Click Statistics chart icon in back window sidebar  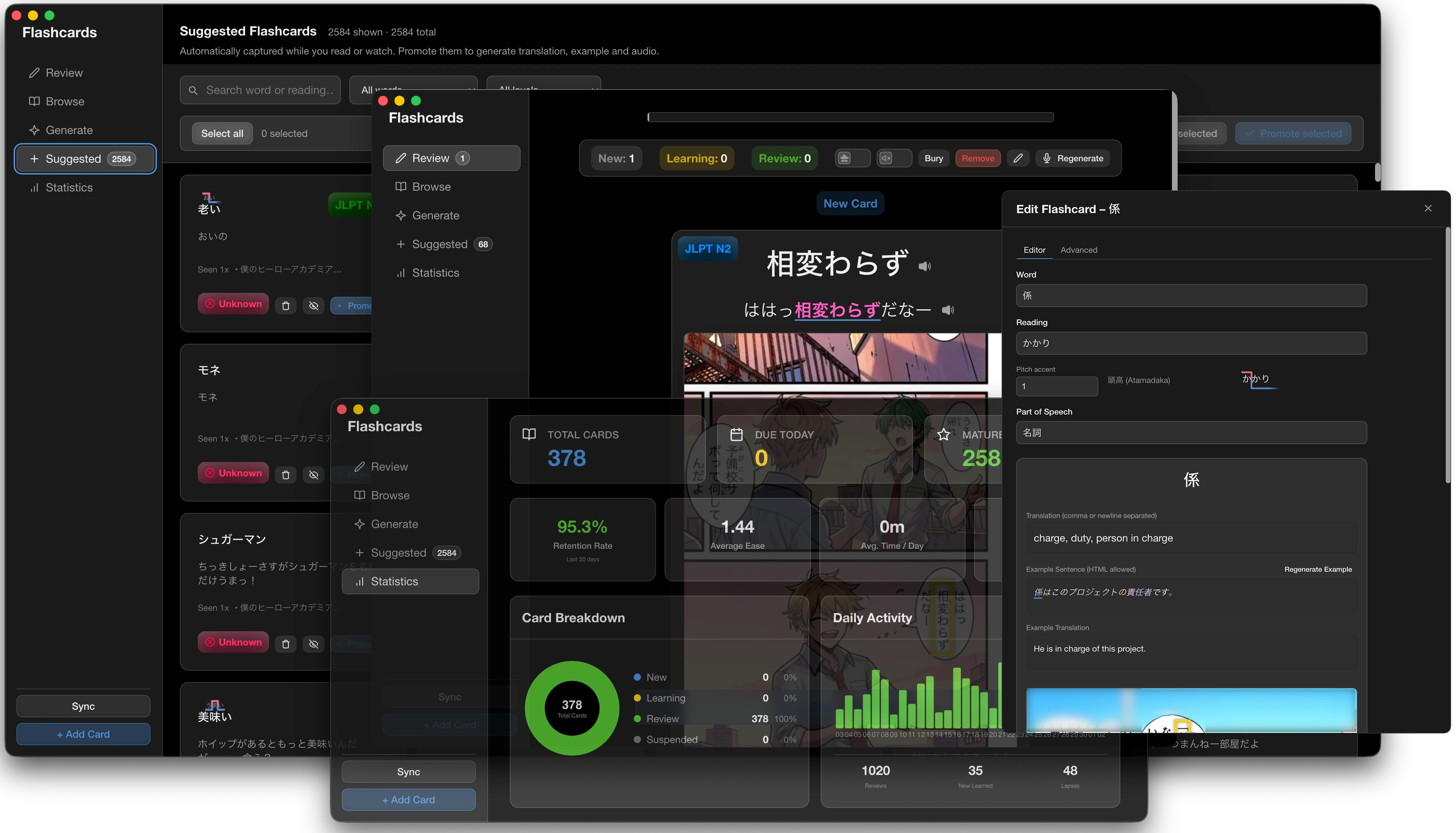(34, 188)
